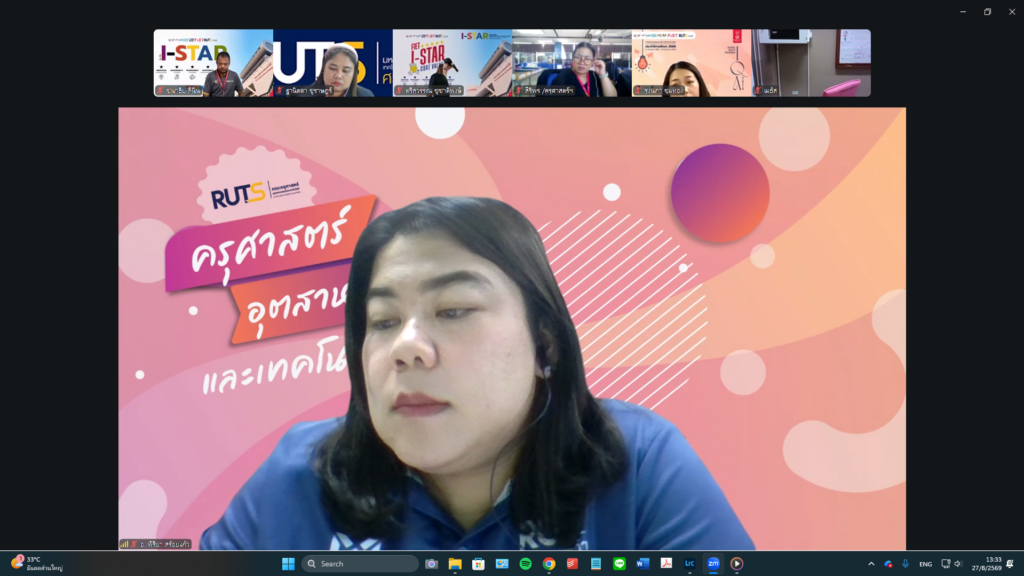The height and width of the screenshot is (576, 1024).
Task: Click the blue microphone tray icon
Action: point(905,564)
